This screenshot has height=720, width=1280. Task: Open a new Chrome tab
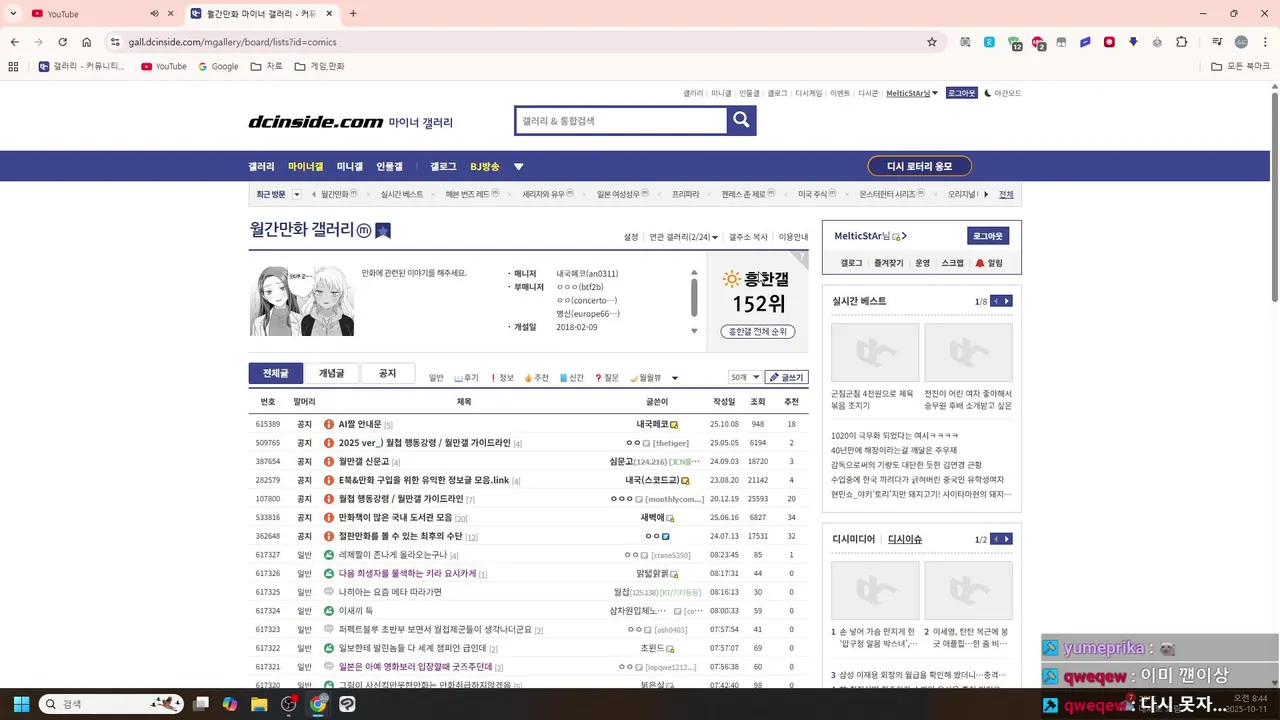[353, 14]
